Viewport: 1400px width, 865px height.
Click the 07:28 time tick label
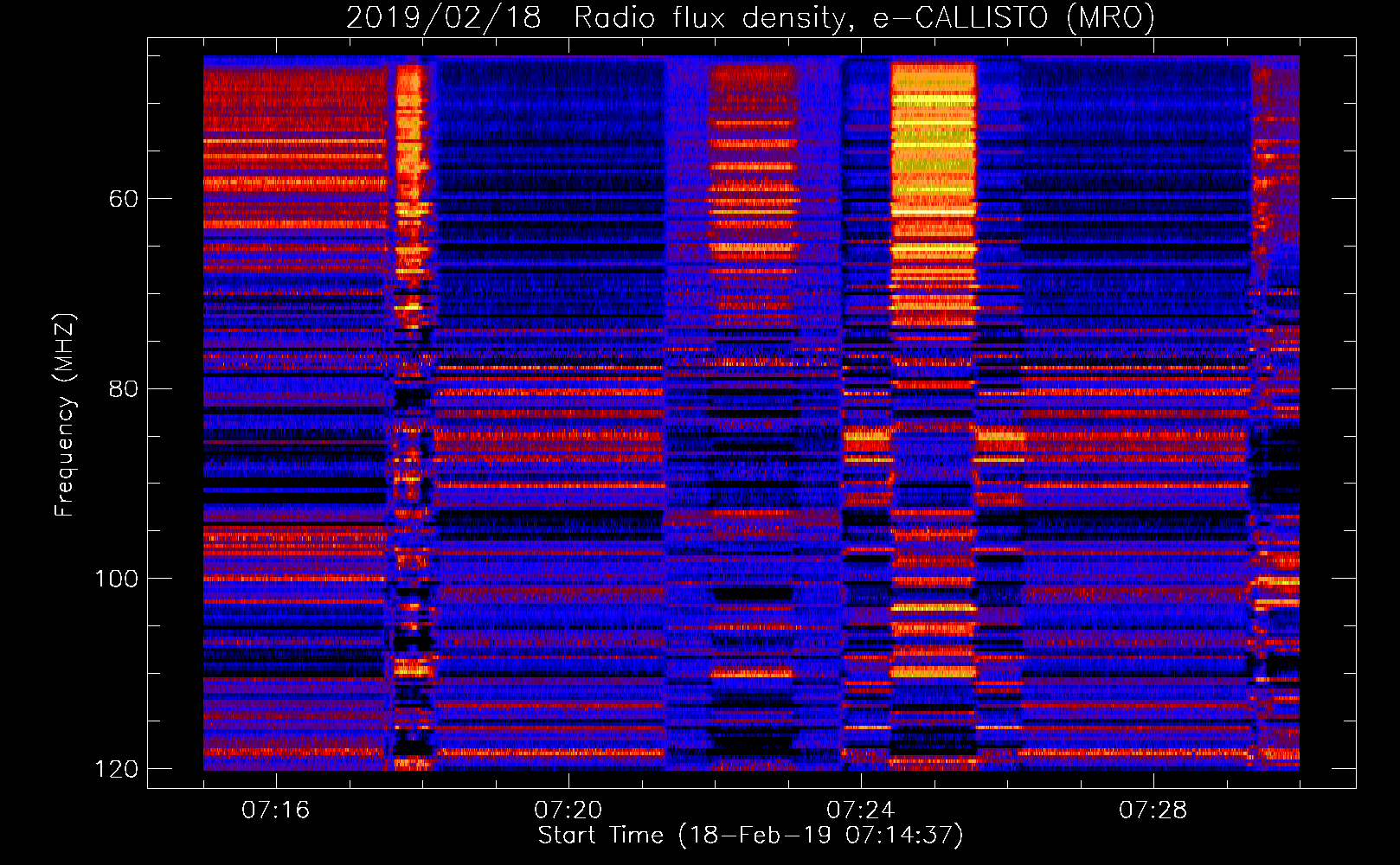[1153, 811]
